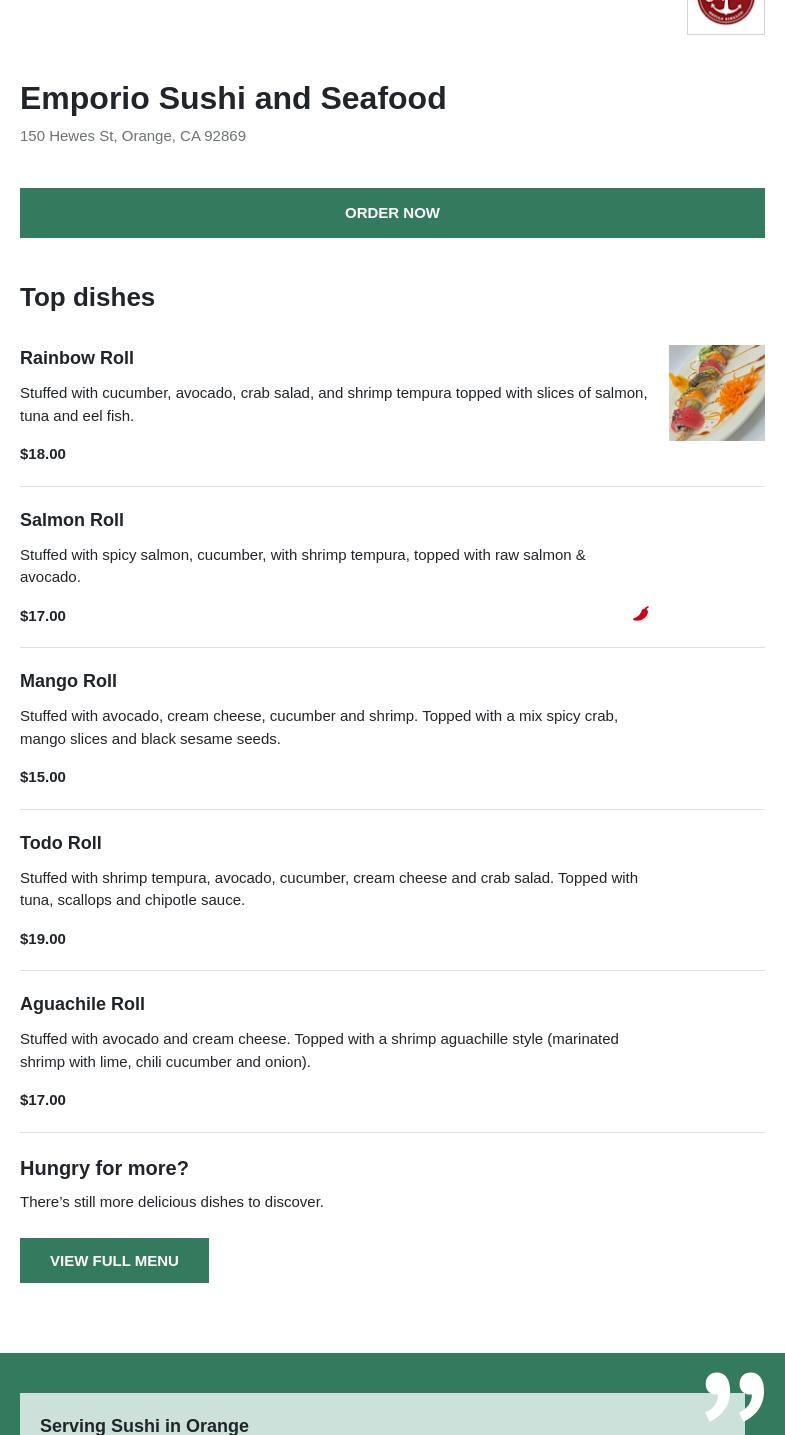Screen dimensions: 785x1435
Task: Click the Serving Sushi in Orange heading
Action: click(x=144, y=1425)
